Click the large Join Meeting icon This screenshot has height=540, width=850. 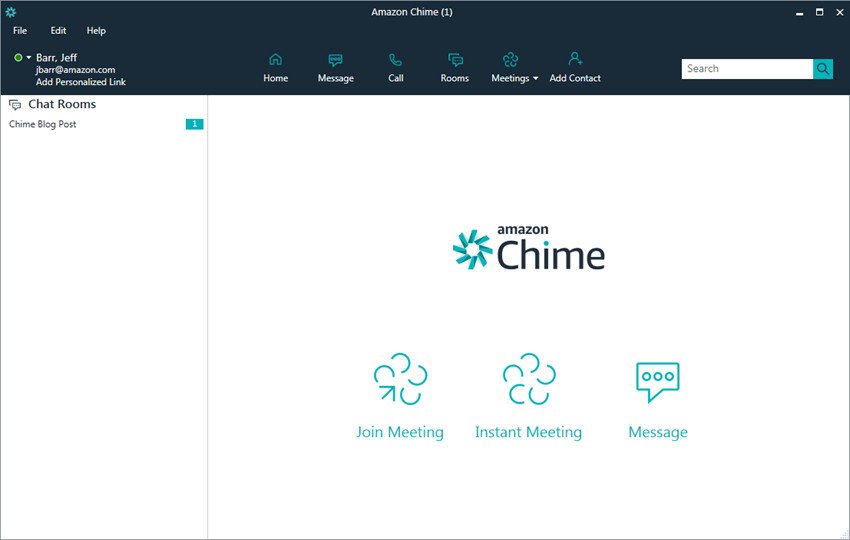[x=400, y=379]
